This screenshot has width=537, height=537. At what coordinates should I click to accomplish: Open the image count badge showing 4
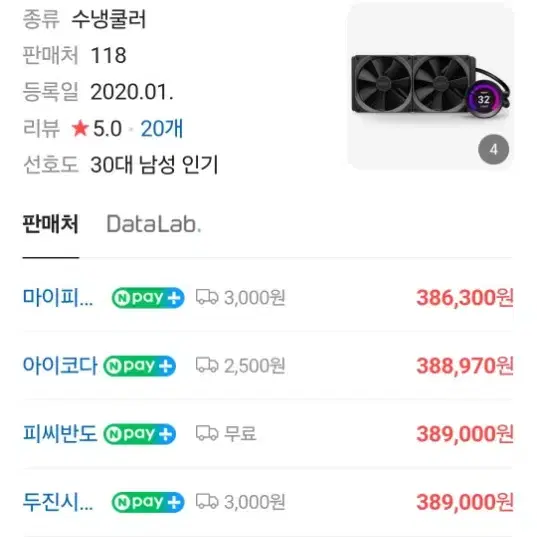tap(493, 150)
